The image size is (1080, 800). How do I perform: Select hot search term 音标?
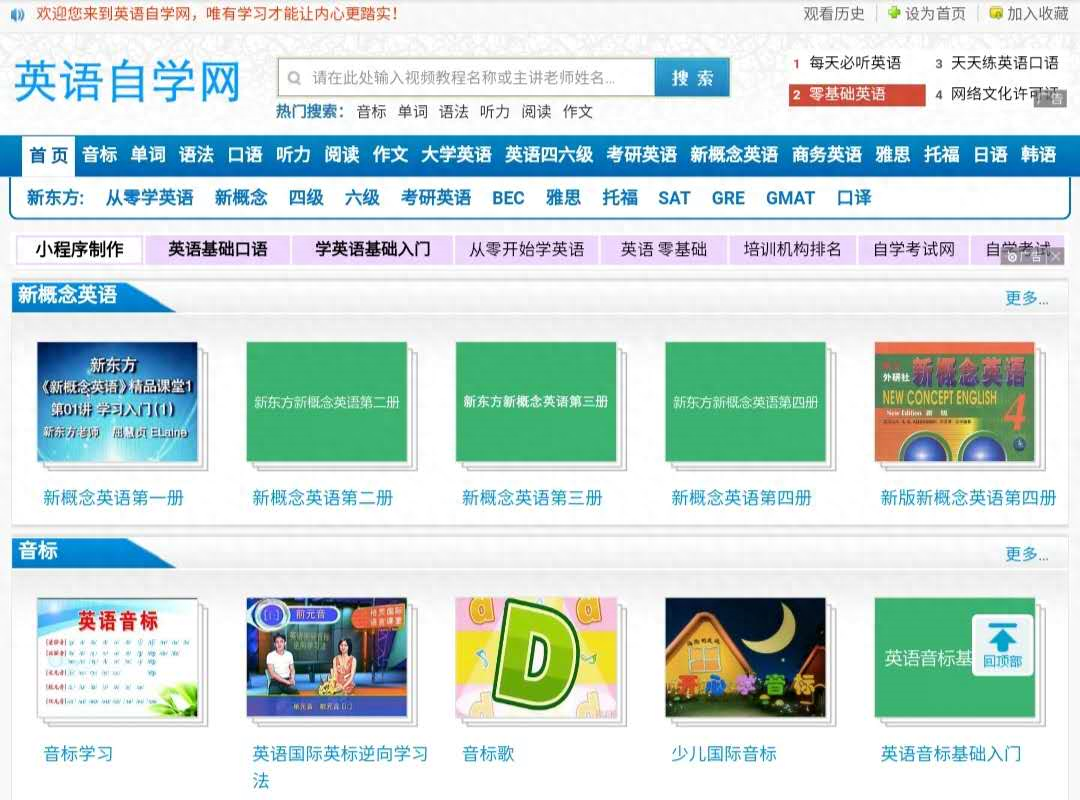[371, 112]
